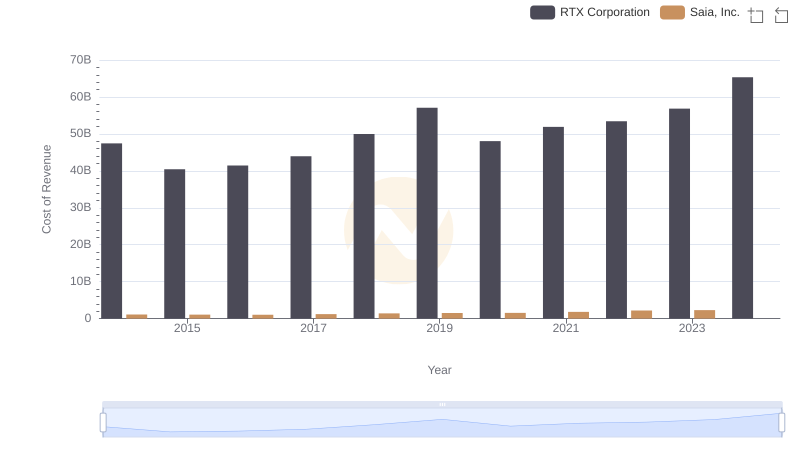Click the RTX Corporation bar for 2022
This screenshot has height=461, width=800.
click(x=616, y=220)
